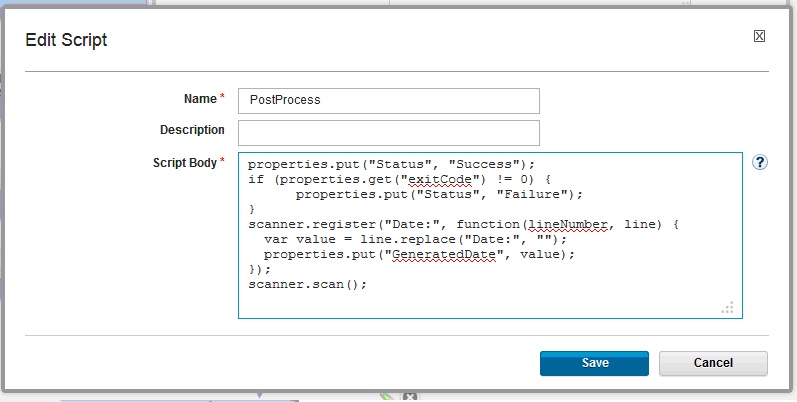This screenshot has width=797, height=402.
Task: Place cursor on the scanner.scan() line
Action: 308,285
